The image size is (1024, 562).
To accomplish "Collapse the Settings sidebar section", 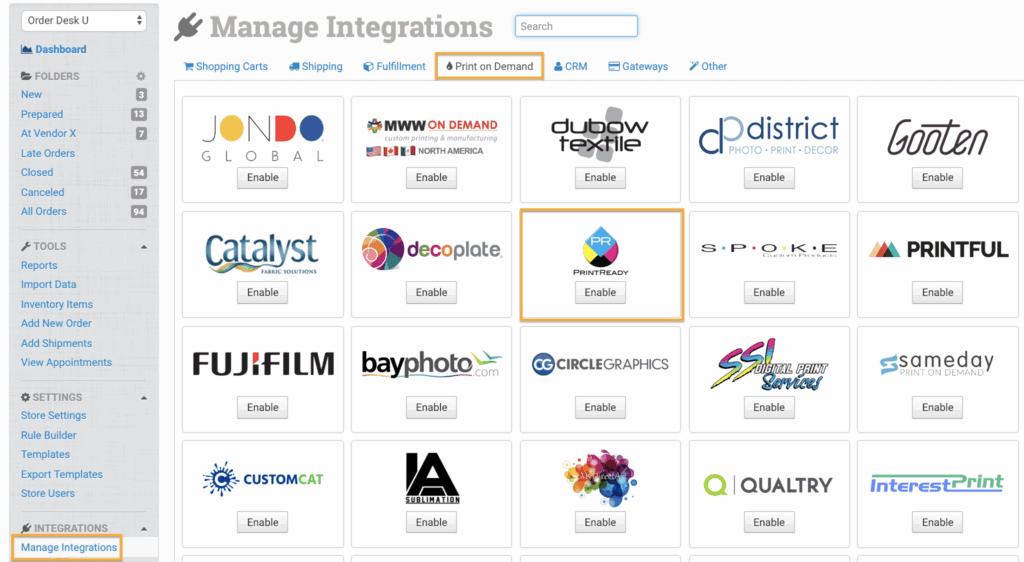I will tap(143, 397).
